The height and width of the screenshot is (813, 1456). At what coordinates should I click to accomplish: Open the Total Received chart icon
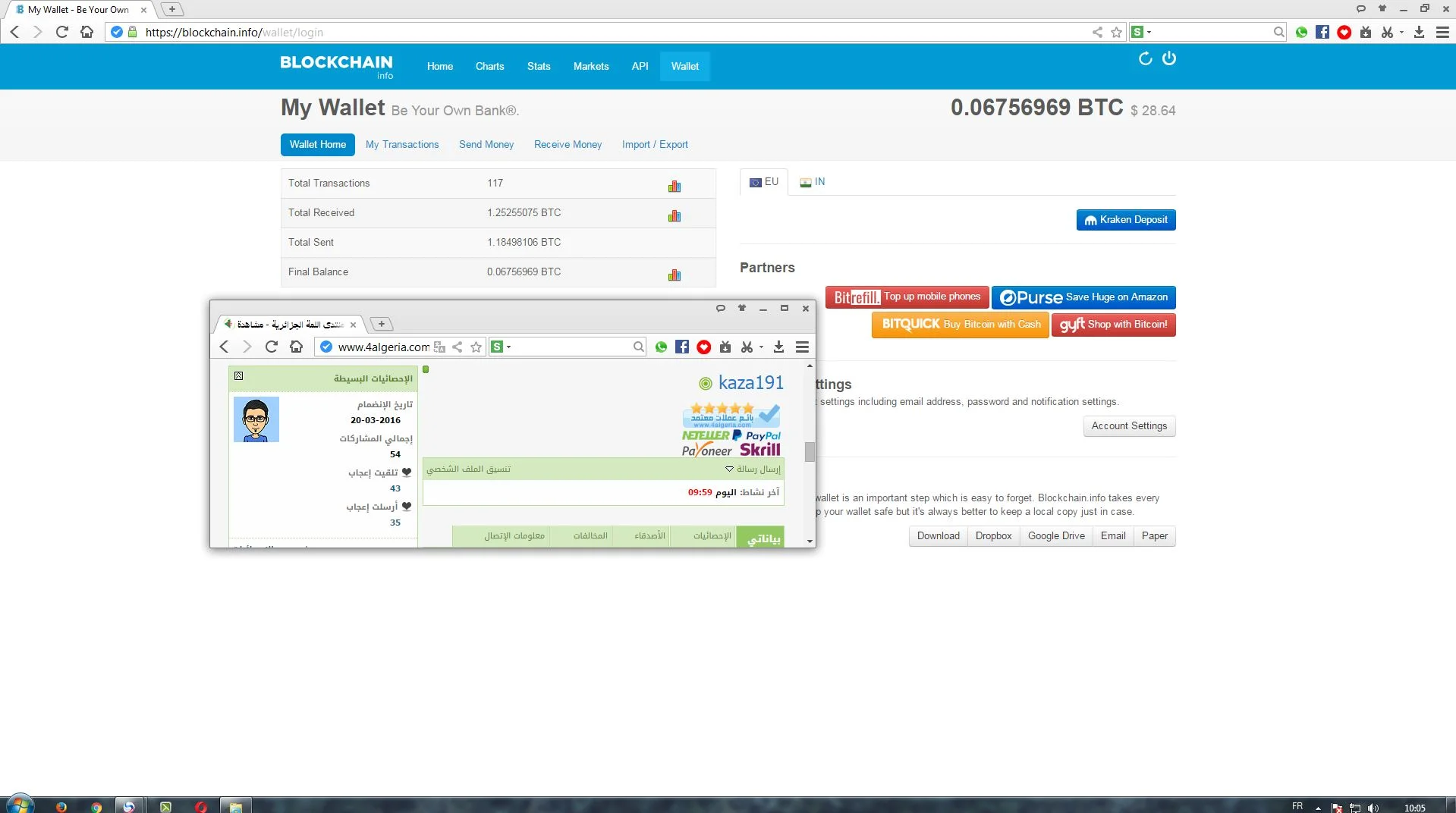point(674,215)
